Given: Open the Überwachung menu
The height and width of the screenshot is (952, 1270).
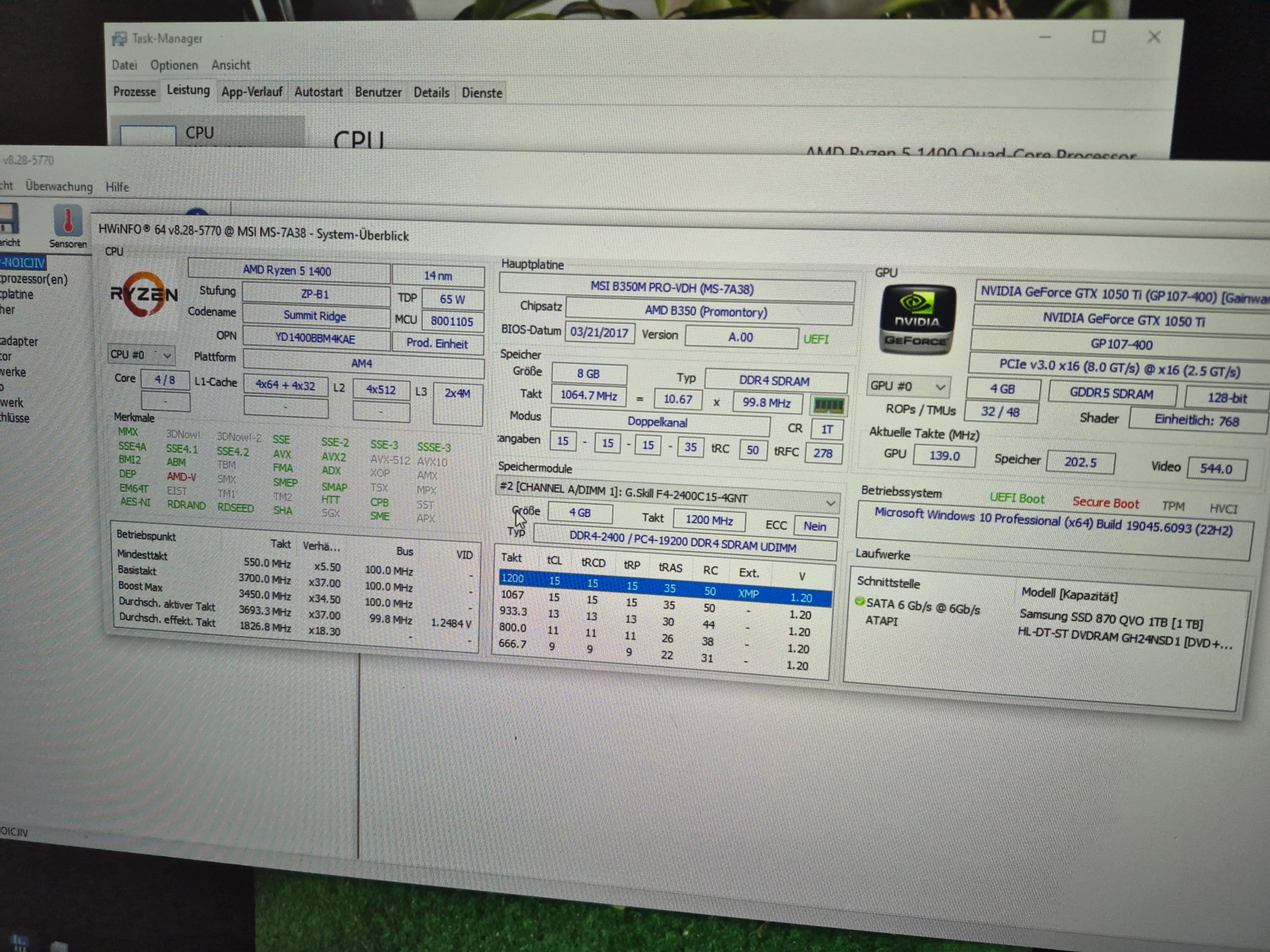Looking at the screenshot, I should point(59,186).
